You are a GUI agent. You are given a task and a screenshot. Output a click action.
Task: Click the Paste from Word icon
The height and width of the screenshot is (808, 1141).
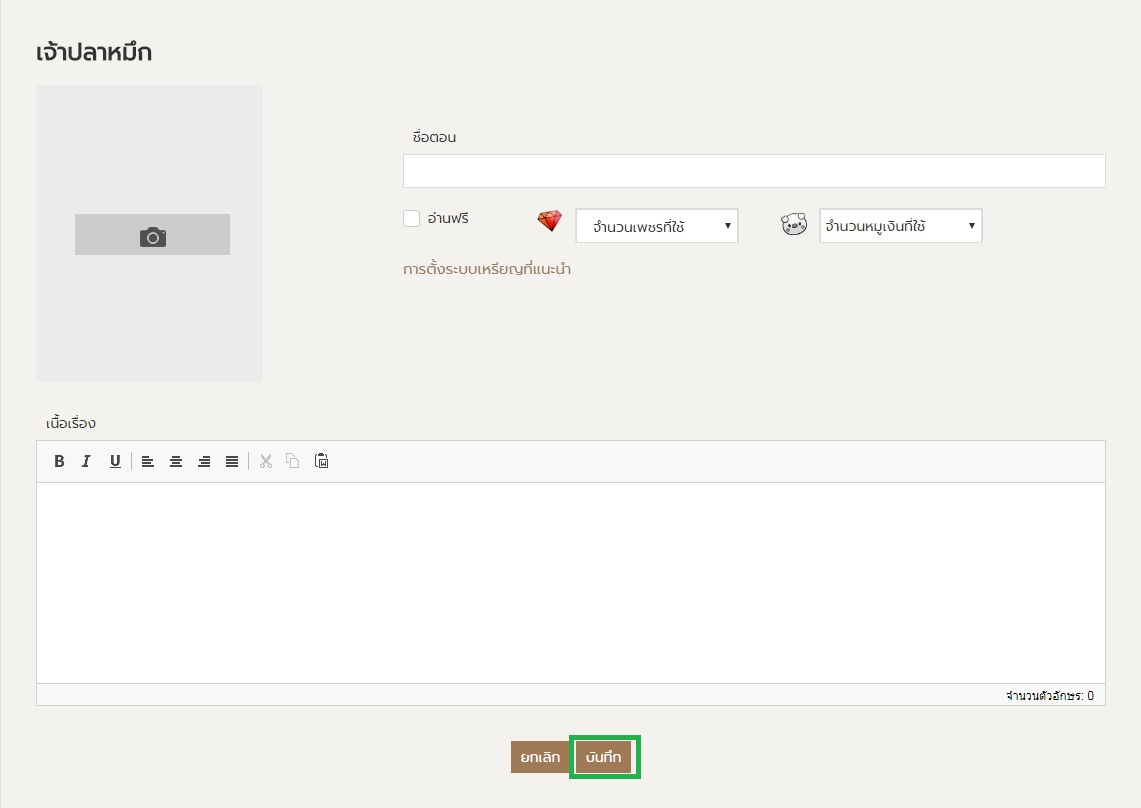coord(322,461)
